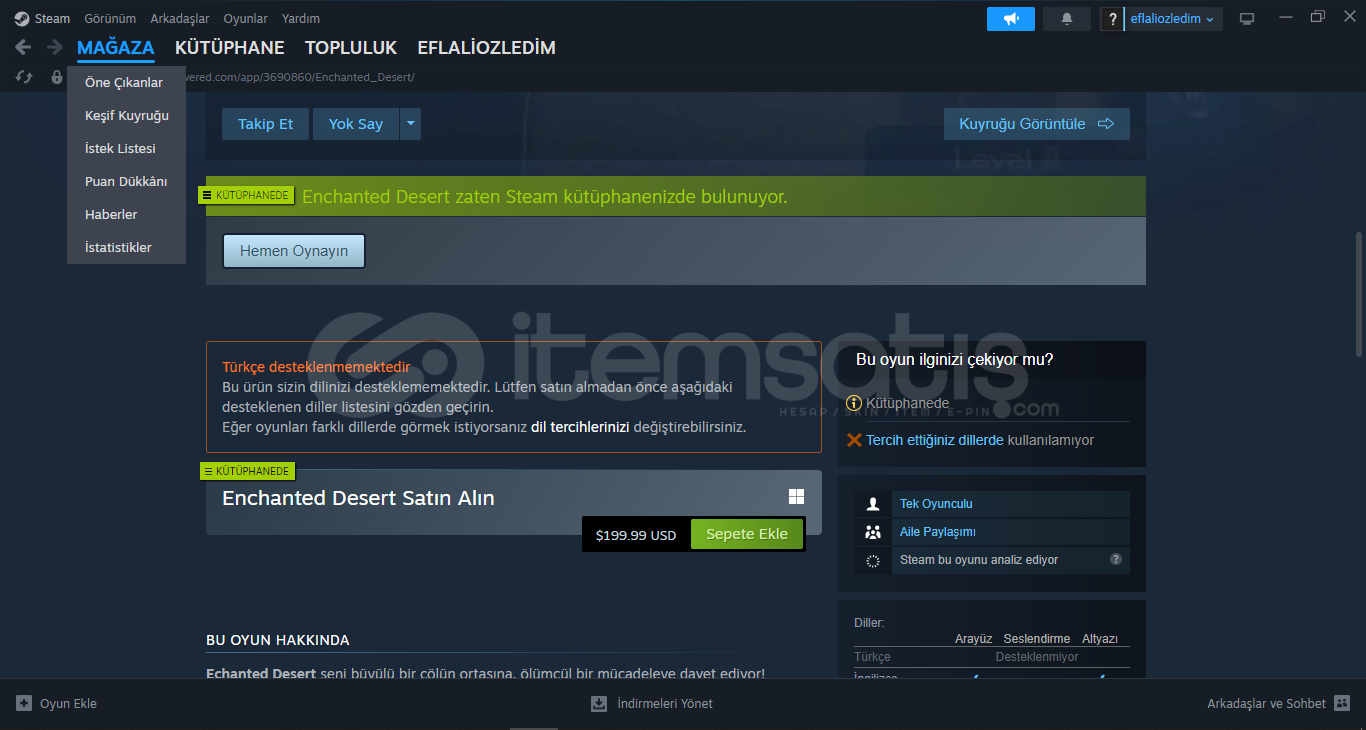This screenshot has width=1366, height=730.
Task: Click Steam bu oyunu analiz ediyor
Action: 979,560
